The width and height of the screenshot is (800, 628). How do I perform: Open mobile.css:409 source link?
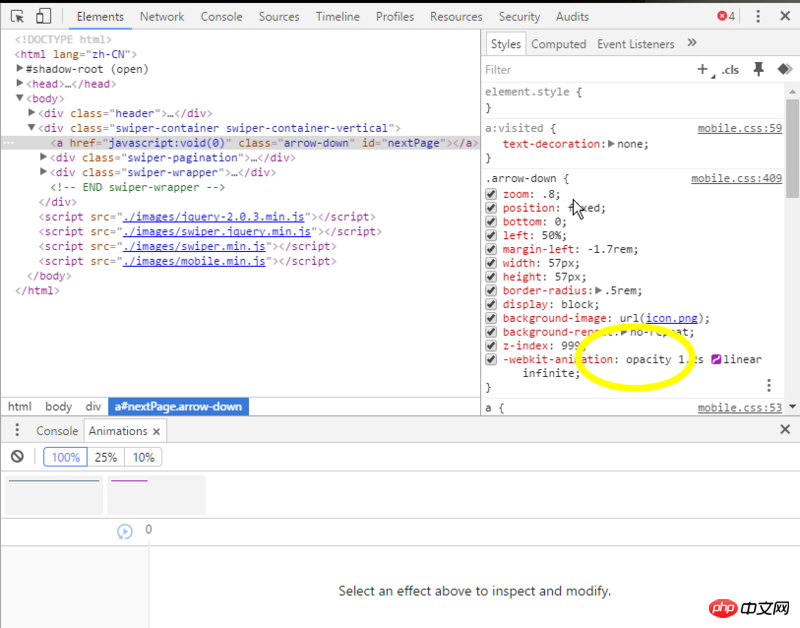click(736, 178)
